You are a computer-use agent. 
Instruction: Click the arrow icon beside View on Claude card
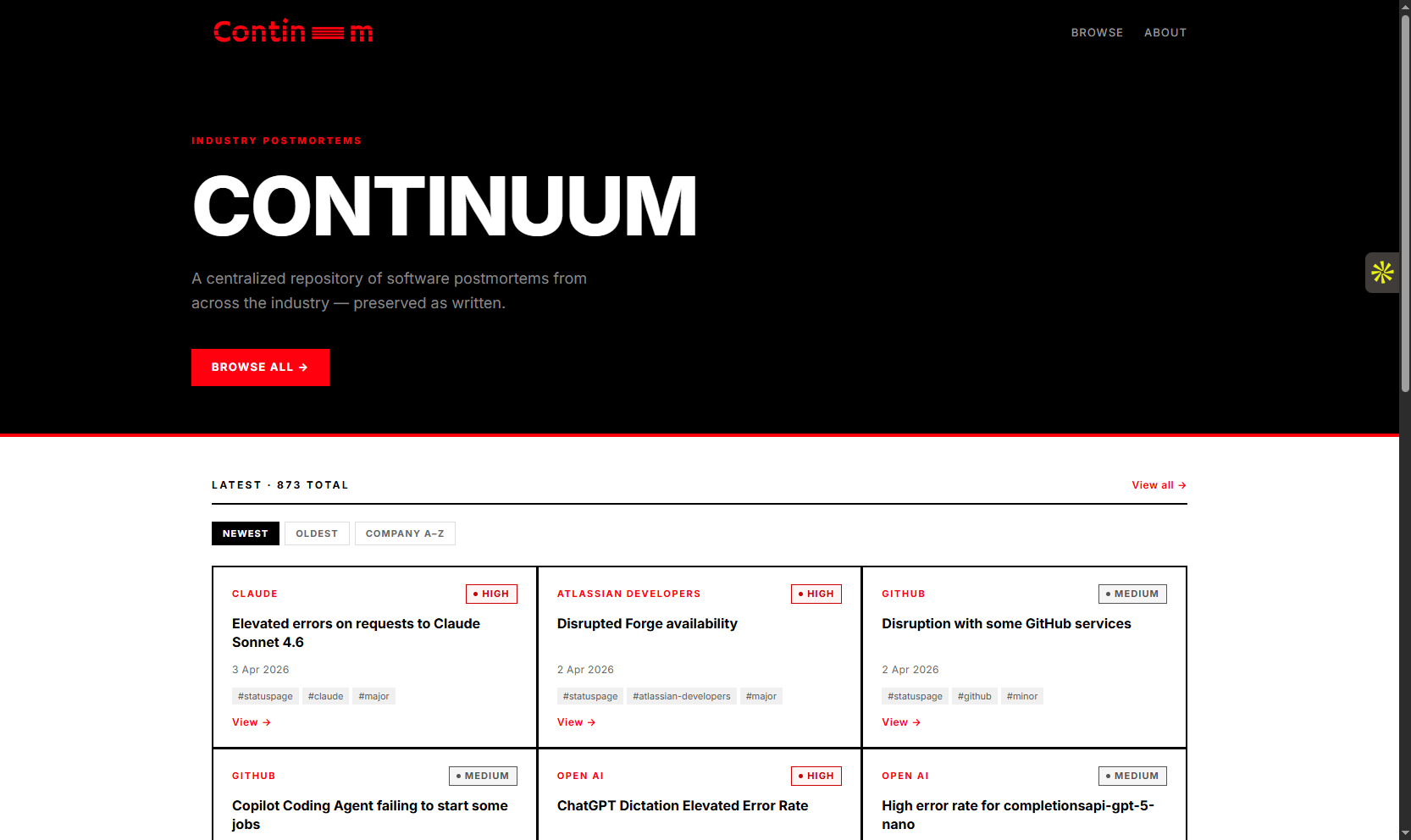pyautogui.click(x=266, y=721)
